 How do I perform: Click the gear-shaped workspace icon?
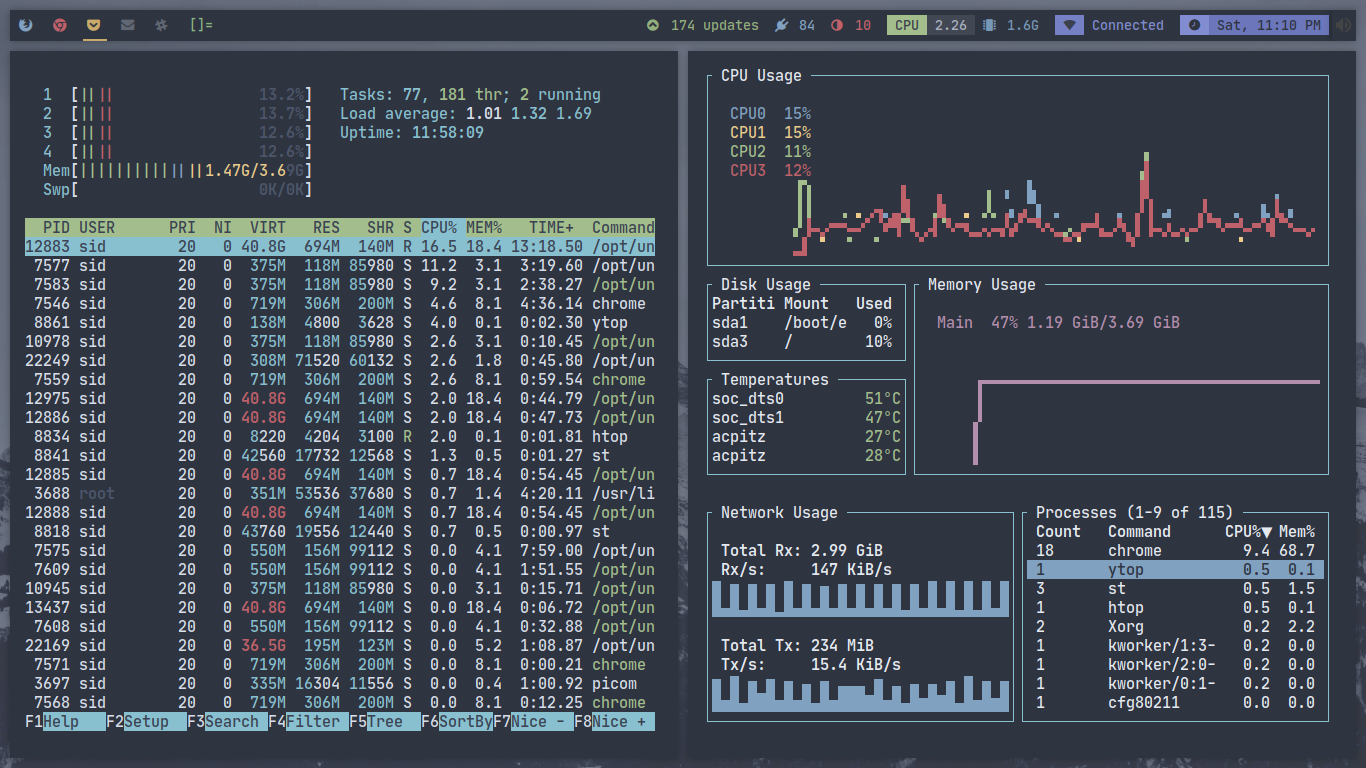(x=161, y=25)
